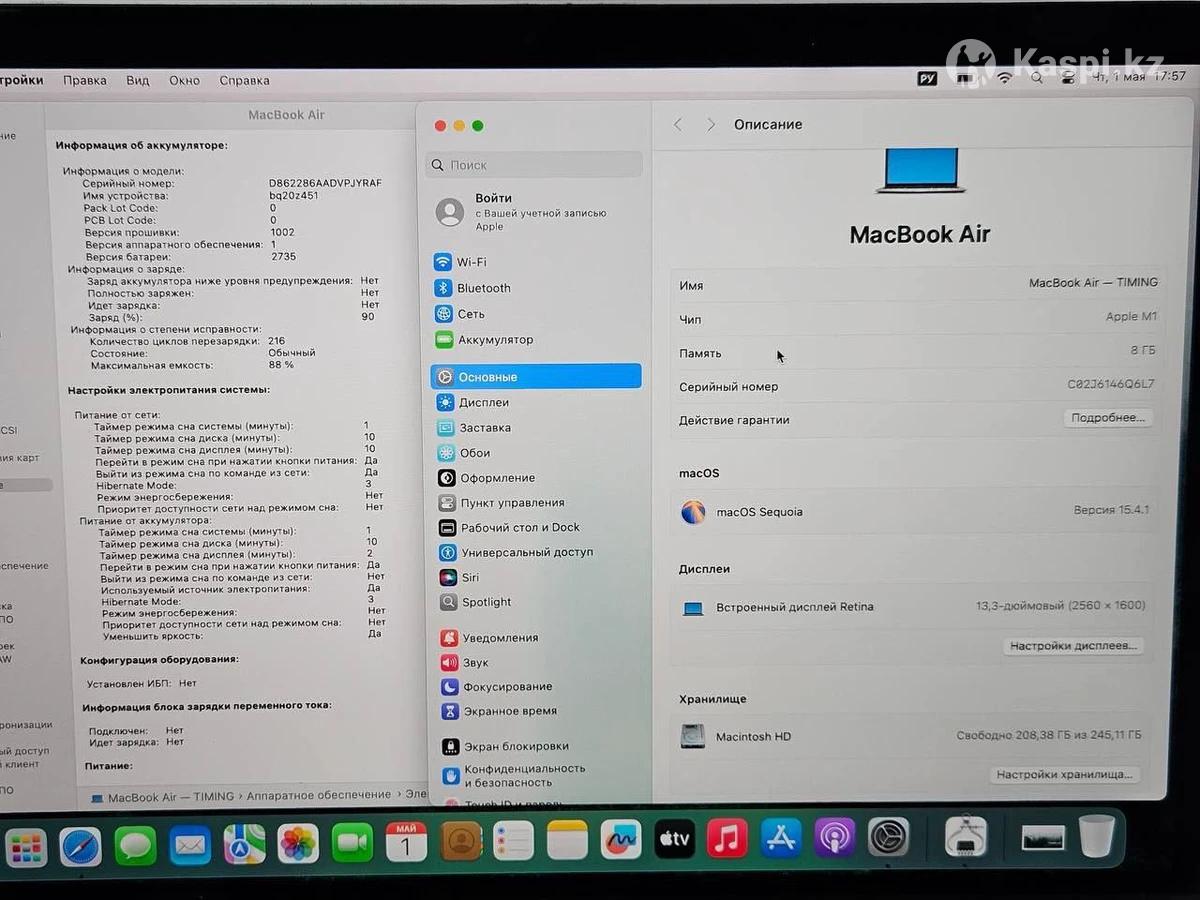
Task: Click the Количество циклов перезарядки 216 line
Action: (x=187, y=341)
